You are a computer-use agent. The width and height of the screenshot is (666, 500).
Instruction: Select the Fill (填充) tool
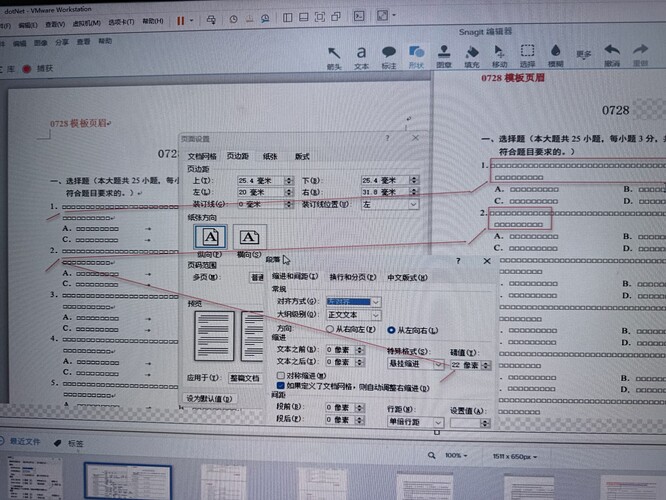pos(472,54)
